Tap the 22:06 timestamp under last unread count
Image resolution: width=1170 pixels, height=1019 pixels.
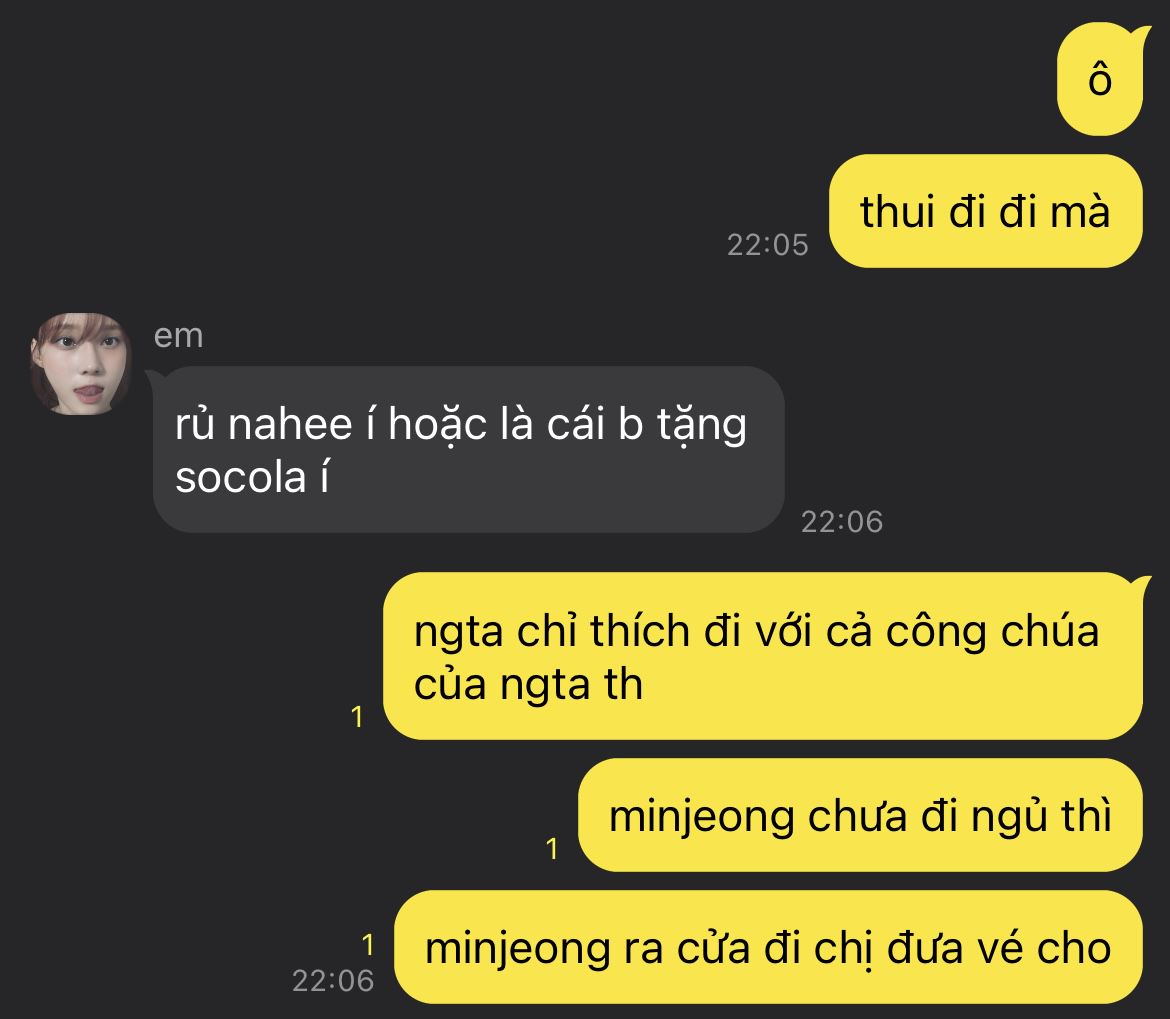[333, 981]
